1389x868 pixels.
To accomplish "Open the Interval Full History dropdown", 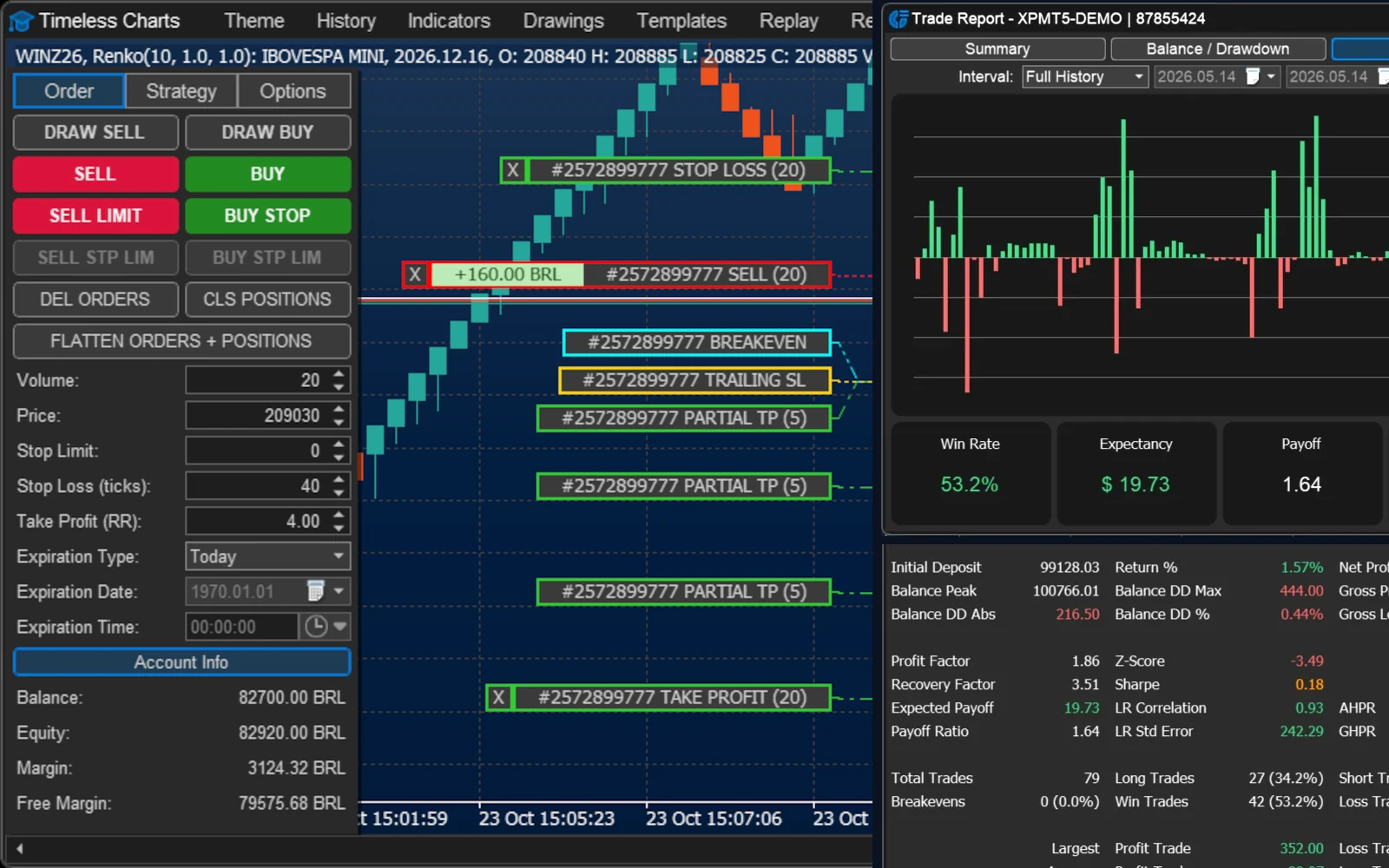I will (1085, 76).
